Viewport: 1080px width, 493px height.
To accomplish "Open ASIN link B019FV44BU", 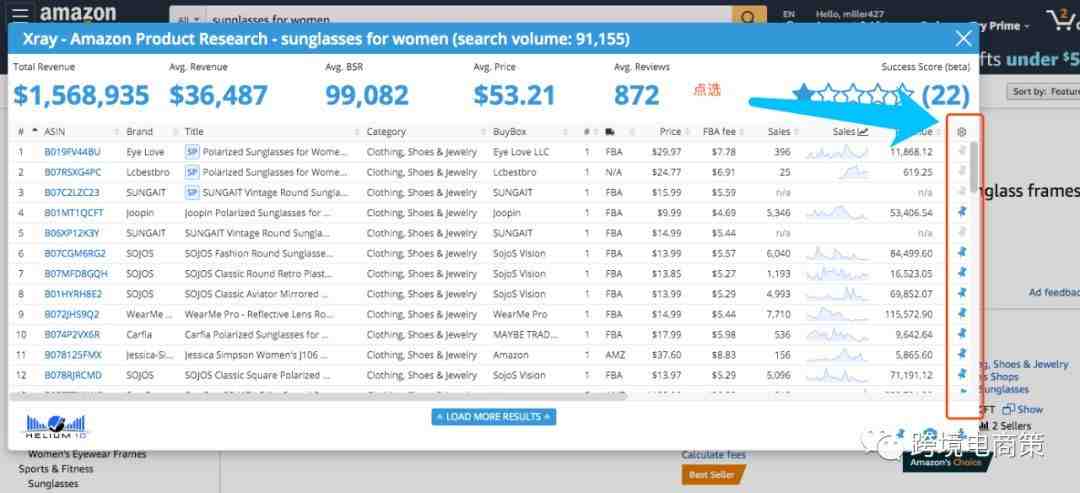I will click(72, 152).
